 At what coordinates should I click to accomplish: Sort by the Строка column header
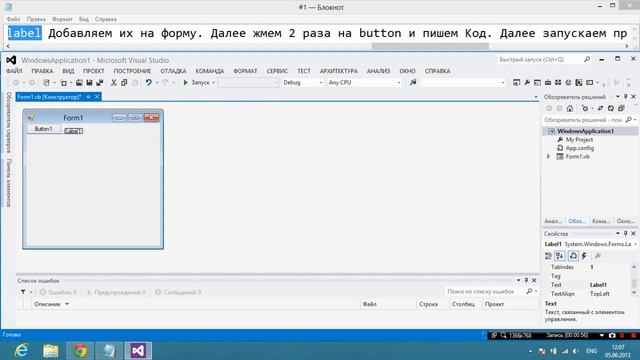[429, 304]
